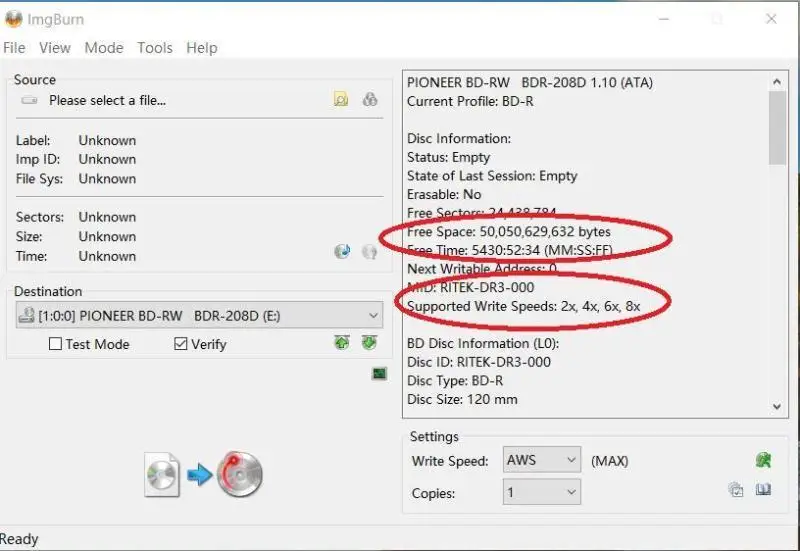800x551 pixels.
Task: Click the load tray green arrow icon
Action: (x=342, y=342)
